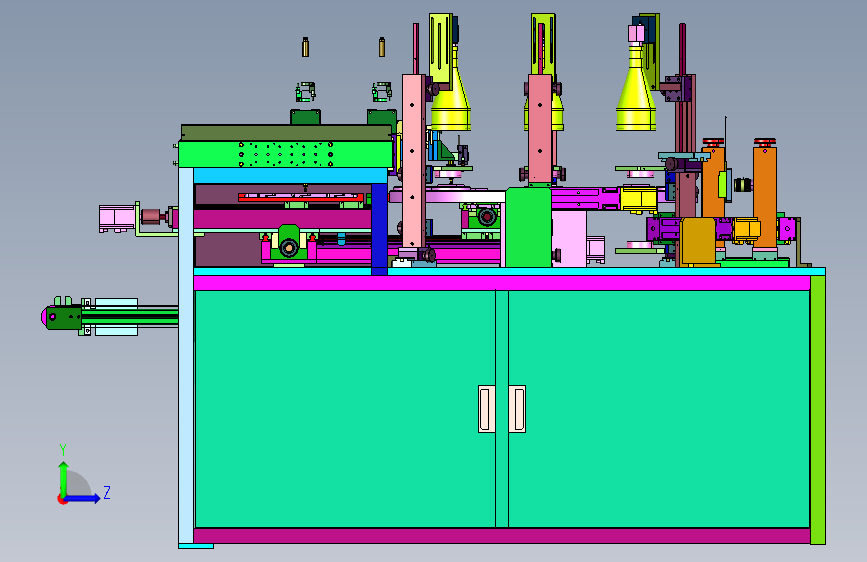The height and width of the screenshot is (562, 867).
Task: Select the olive cover plate above perforated plate
Action: 286,133
